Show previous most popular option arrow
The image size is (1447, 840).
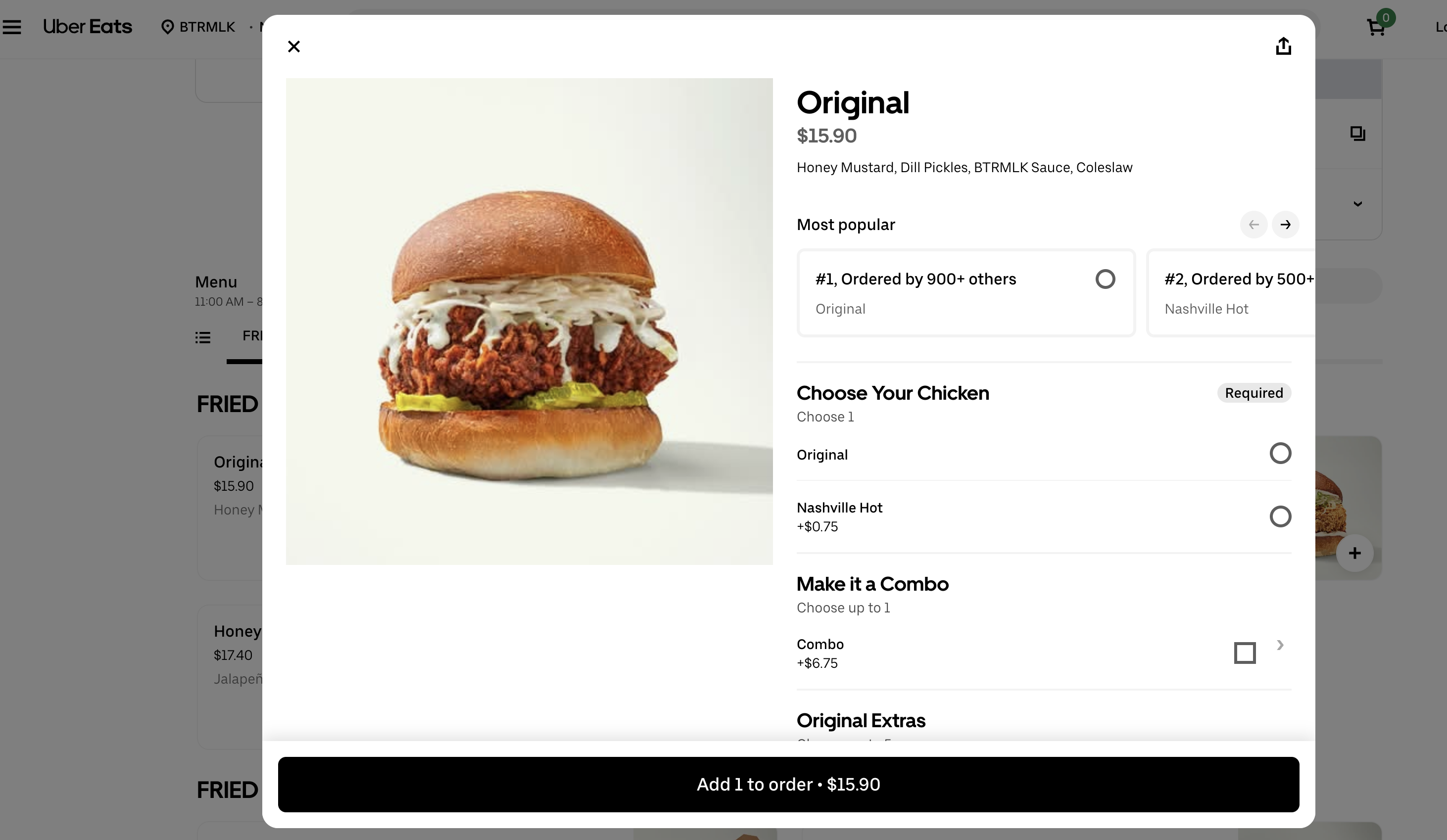click(x=1254, y=225)
